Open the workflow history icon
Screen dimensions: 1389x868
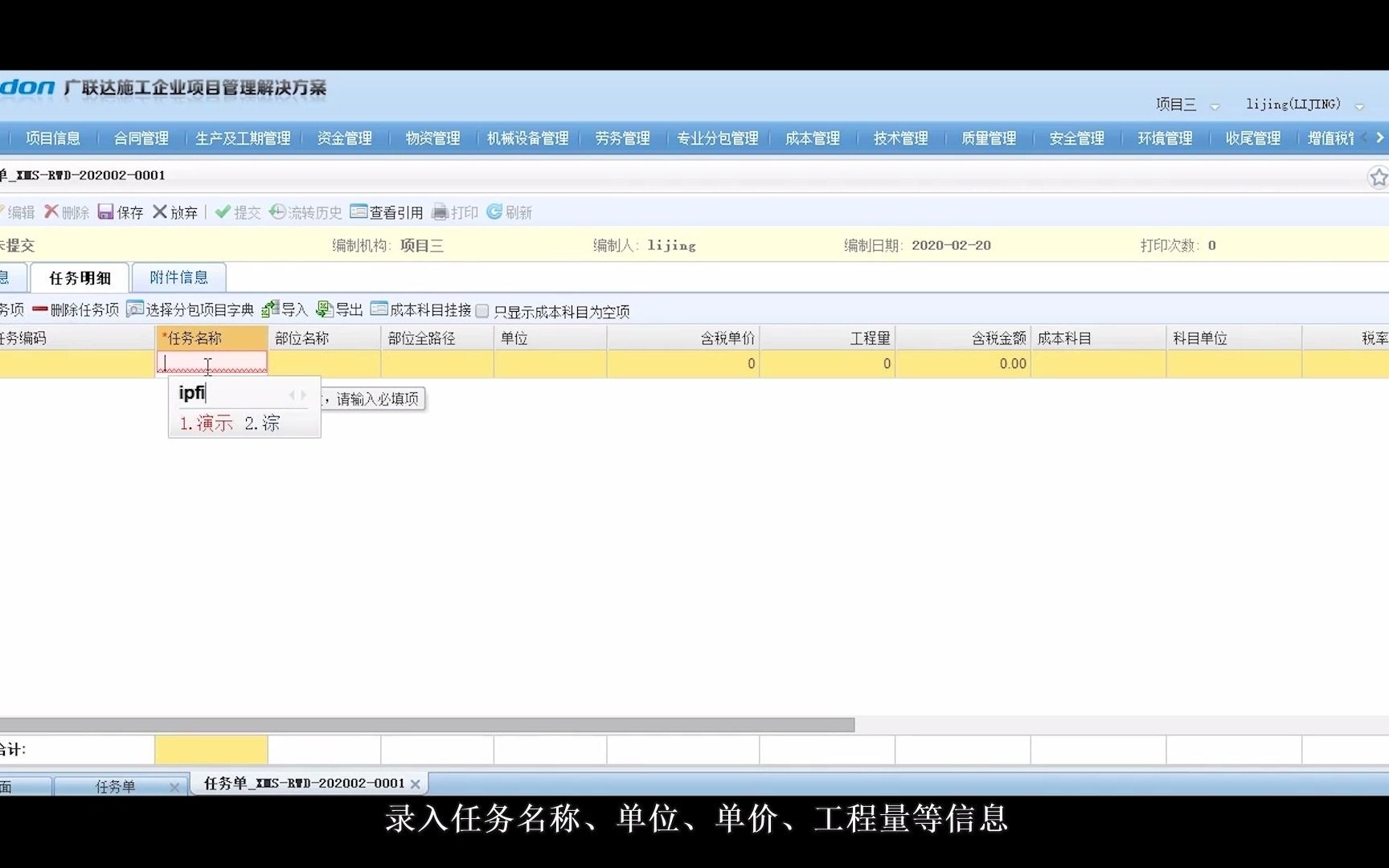277,211
